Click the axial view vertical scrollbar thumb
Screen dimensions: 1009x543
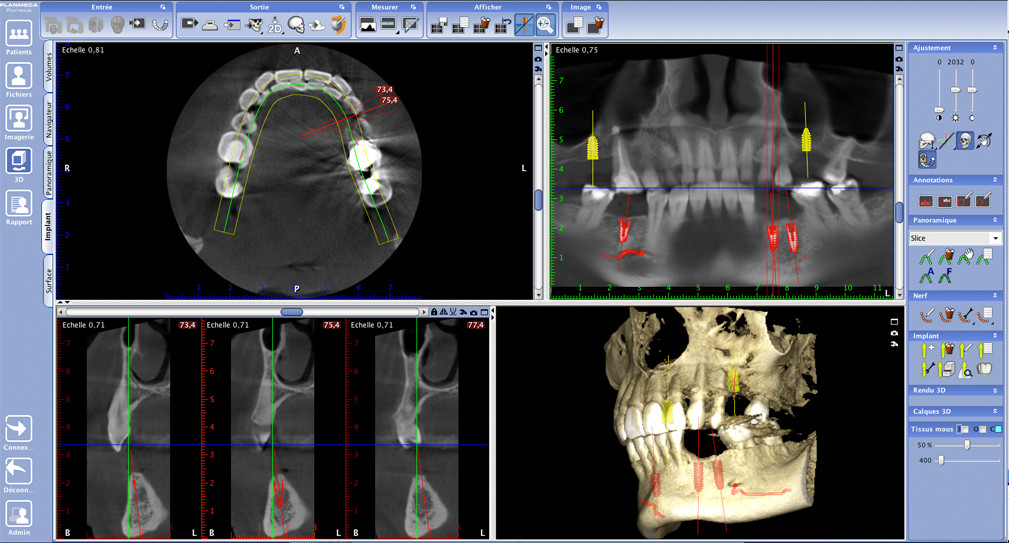(x=539, y=200)
